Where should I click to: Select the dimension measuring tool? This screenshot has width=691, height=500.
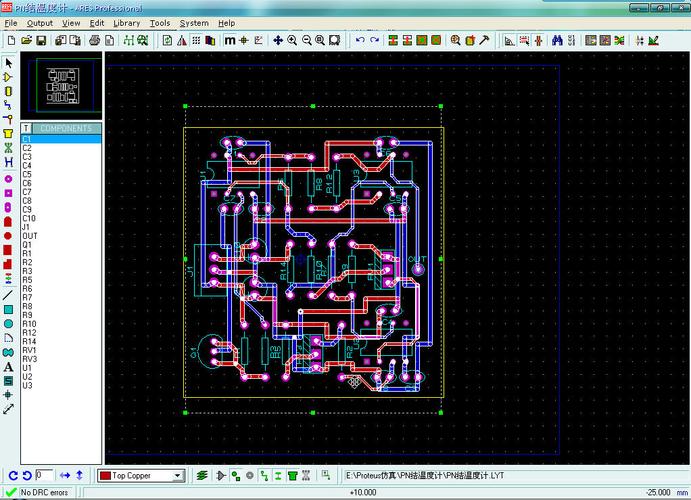[x=8, y=409]
